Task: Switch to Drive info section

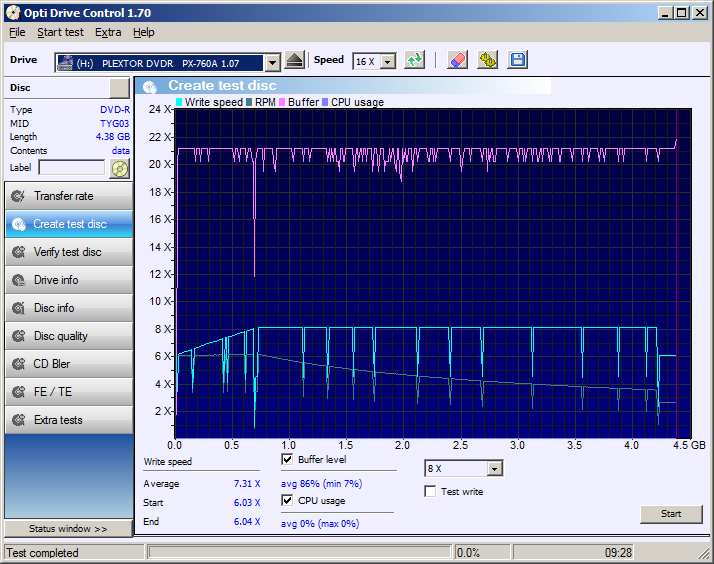Action: [69, 280]
